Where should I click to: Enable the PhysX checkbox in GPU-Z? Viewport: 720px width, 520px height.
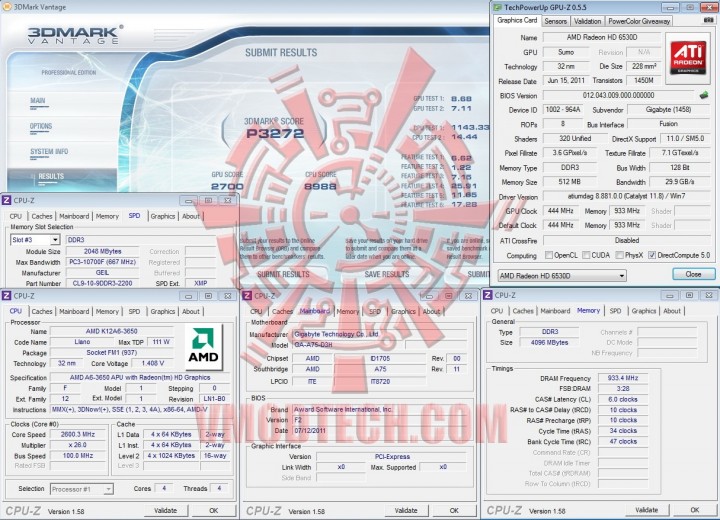(x=619, y=255)
